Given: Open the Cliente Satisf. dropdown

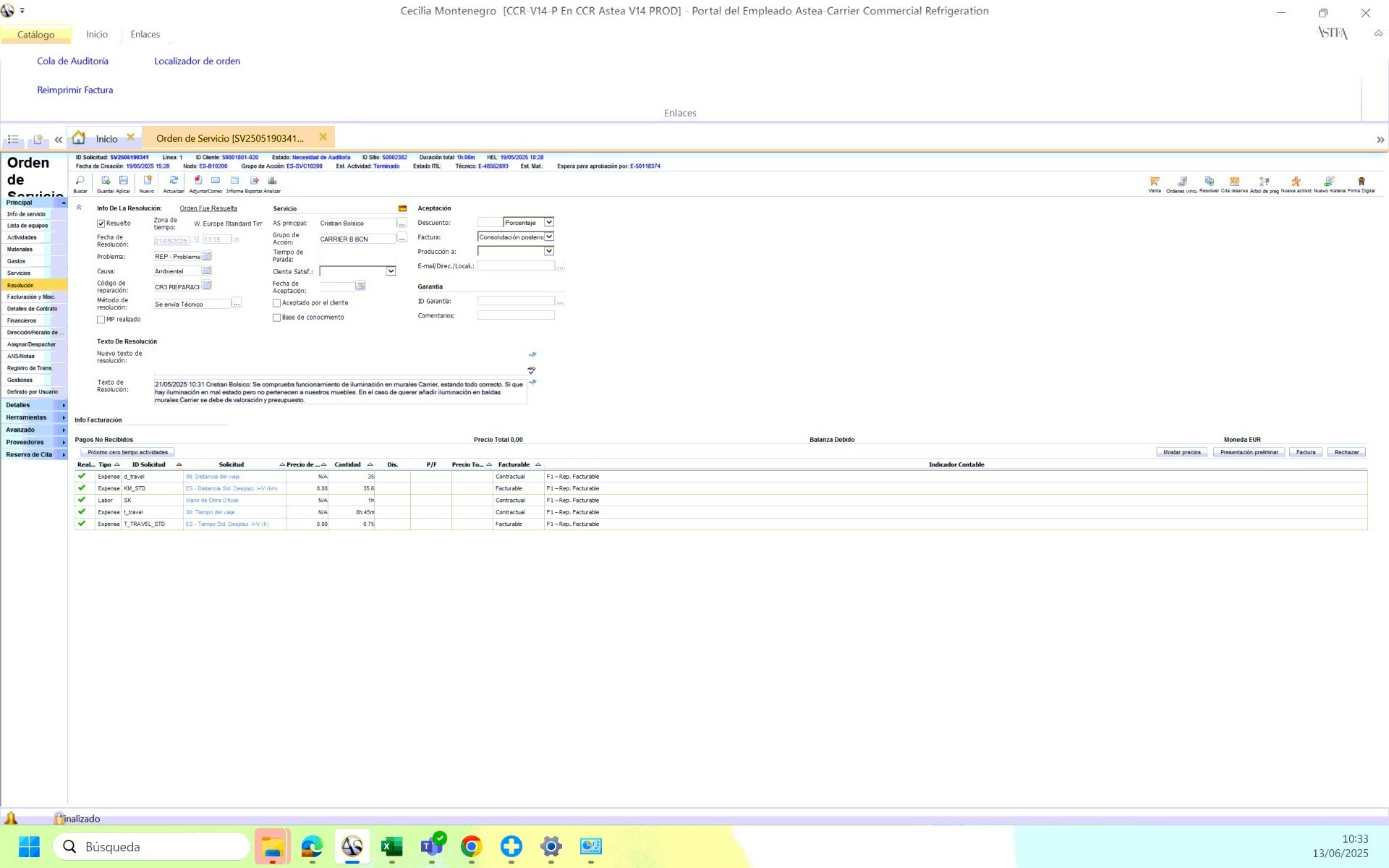Looking at the screenshot, I should point(391,271).
